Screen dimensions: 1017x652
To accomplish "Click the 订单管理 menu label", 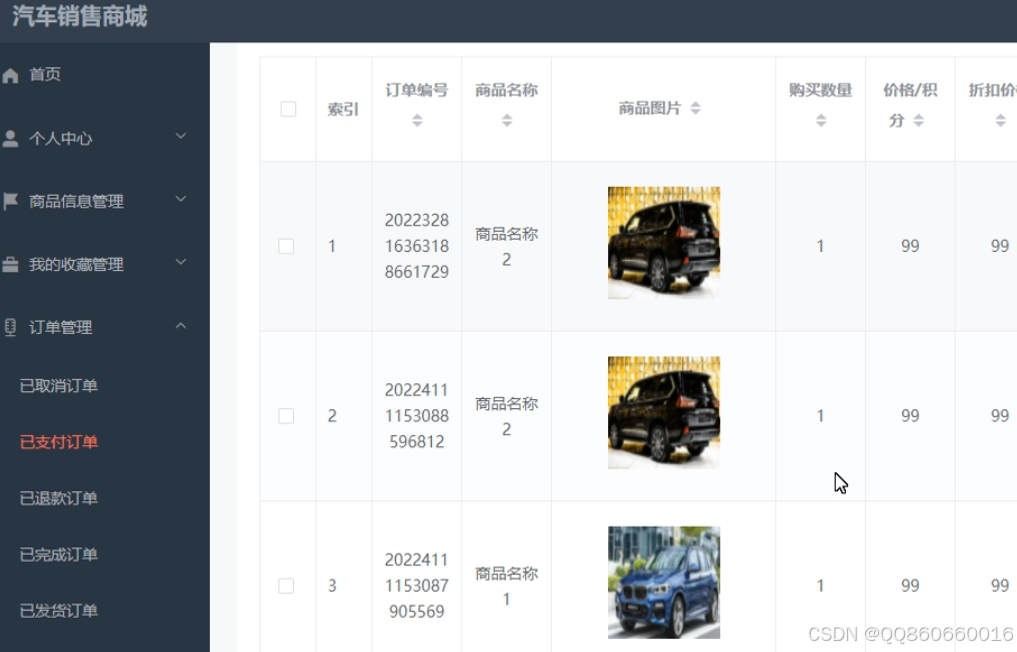I will [60, 327].
